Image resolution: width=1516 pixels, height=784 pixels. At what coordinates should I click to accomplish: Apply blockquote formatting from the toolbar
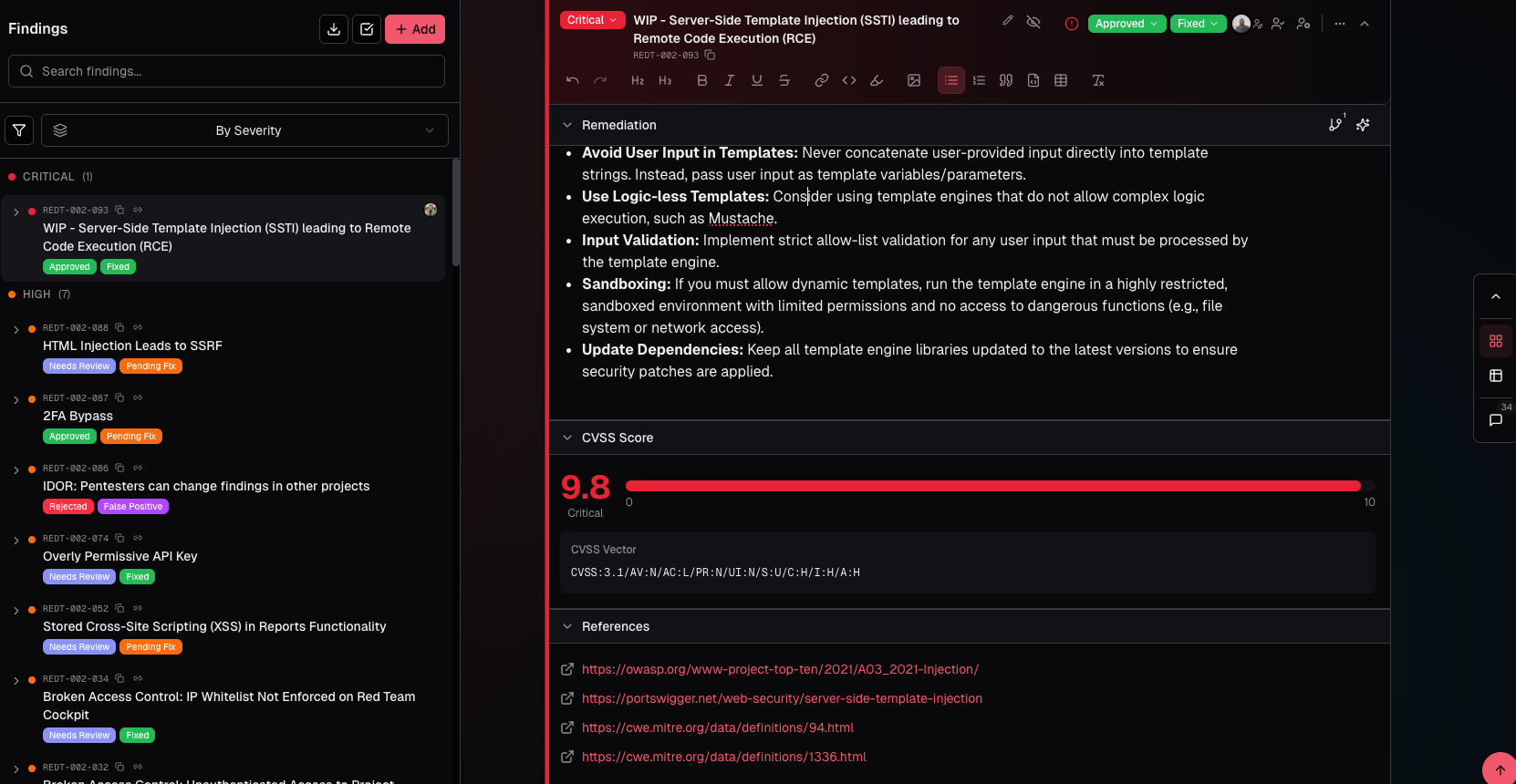[1006, 80]
